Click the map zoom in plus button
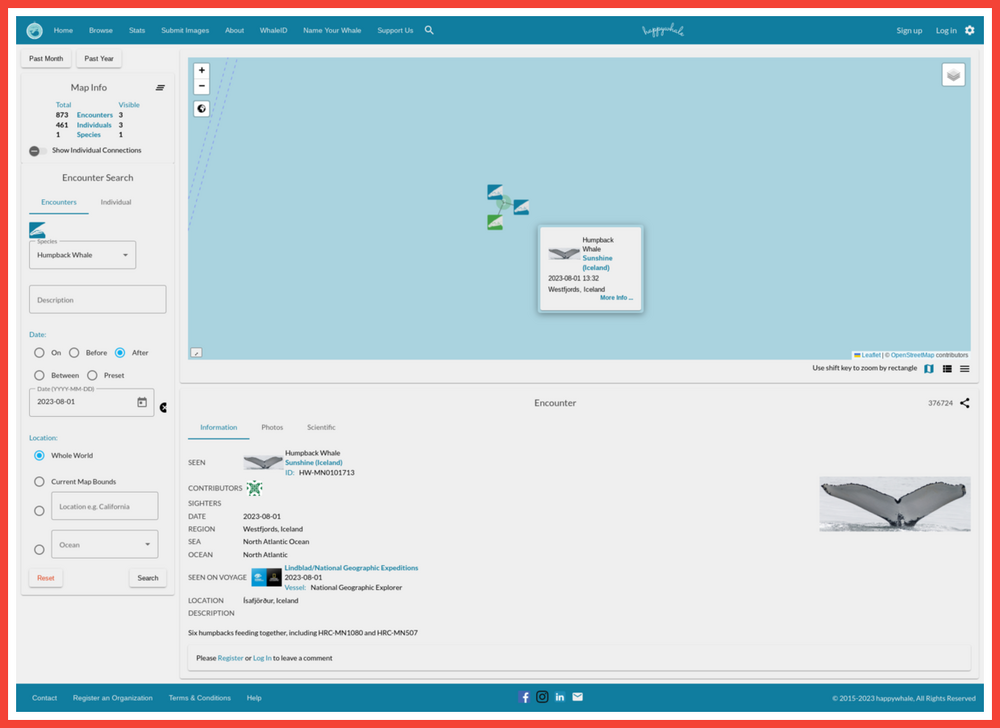This screenshot has height=728, width=1000. pos(202,71)
